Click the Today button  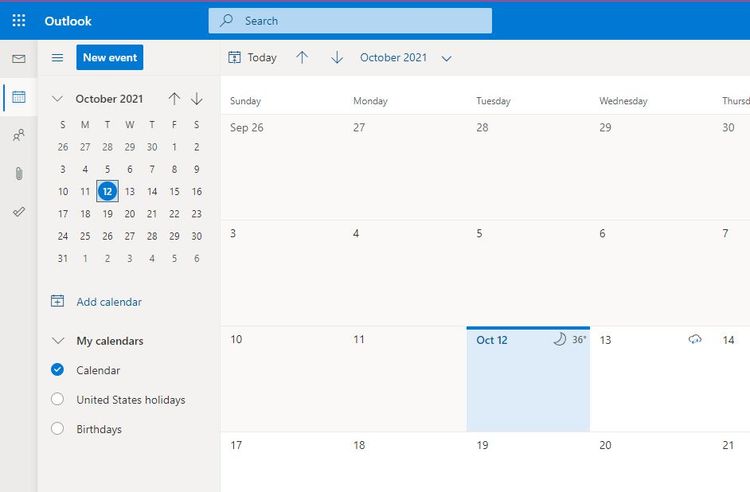point(253,58)
